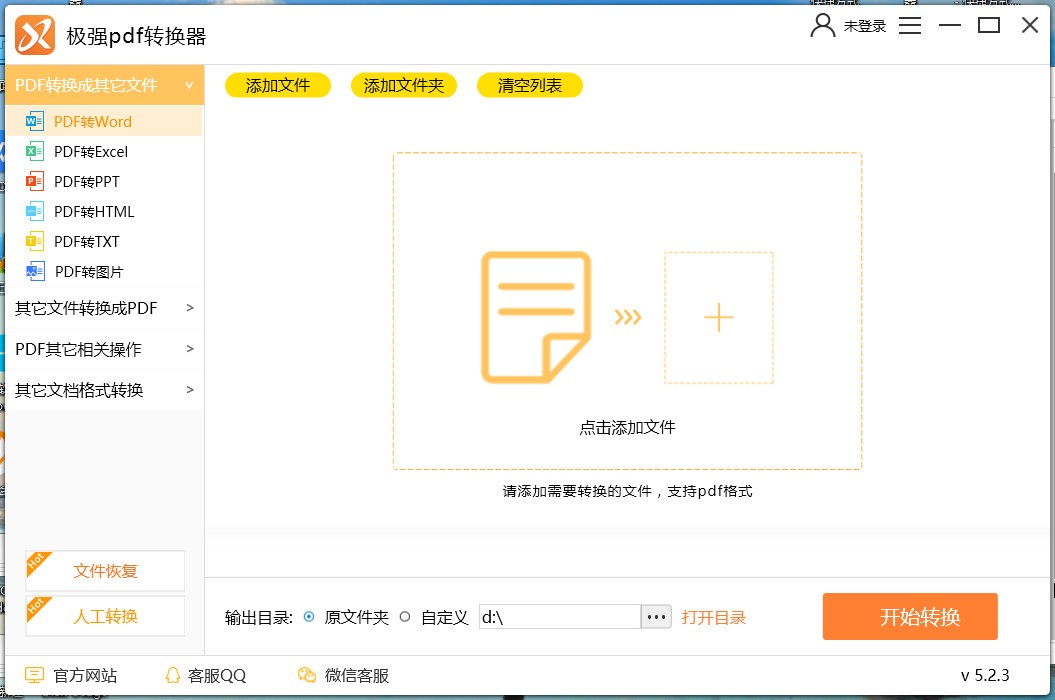Click the 添加文件 button
This screenshot has height=700, width=1055.
278,85
